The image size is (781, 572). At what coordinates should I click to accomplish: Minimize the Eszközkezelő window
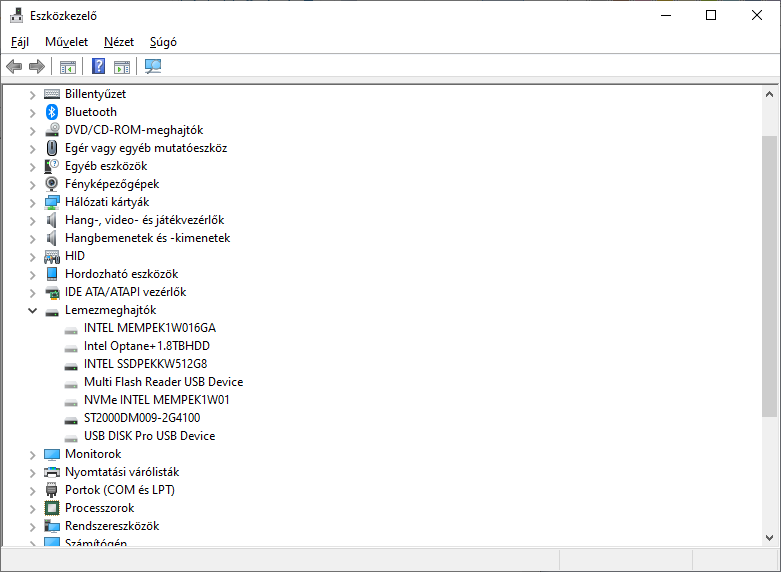pos(666,15)
